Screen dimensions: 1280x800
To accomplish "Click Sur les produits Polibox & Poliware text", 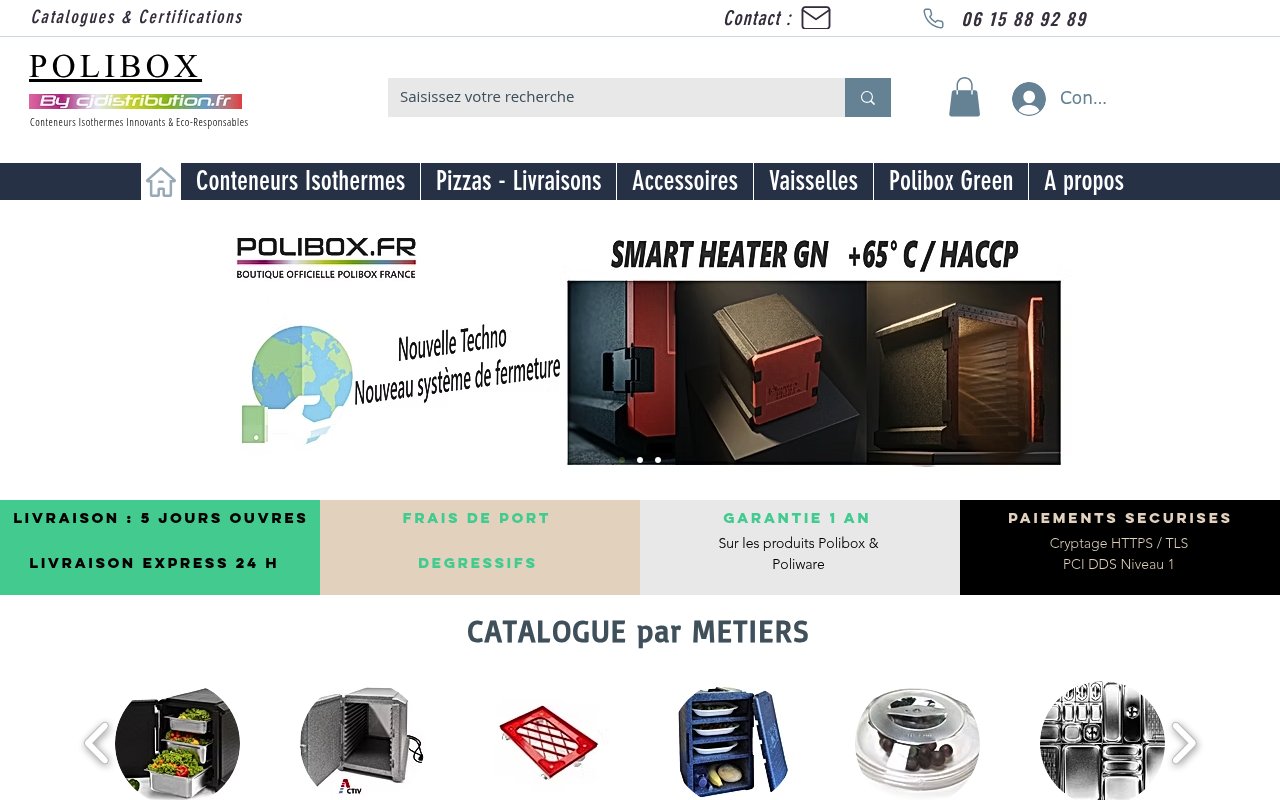I will coord(798,554).
